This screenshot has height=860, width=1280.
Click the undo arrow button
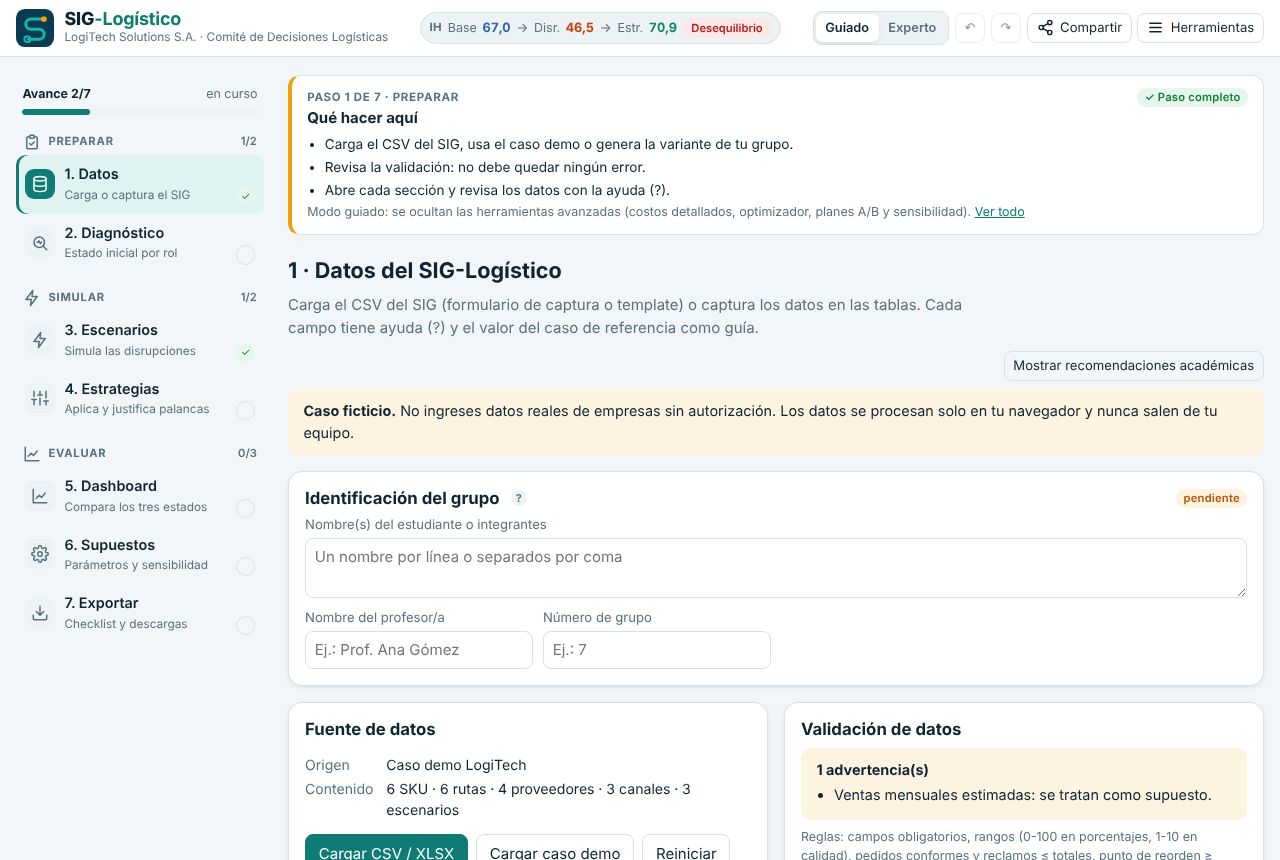(969, 28)
